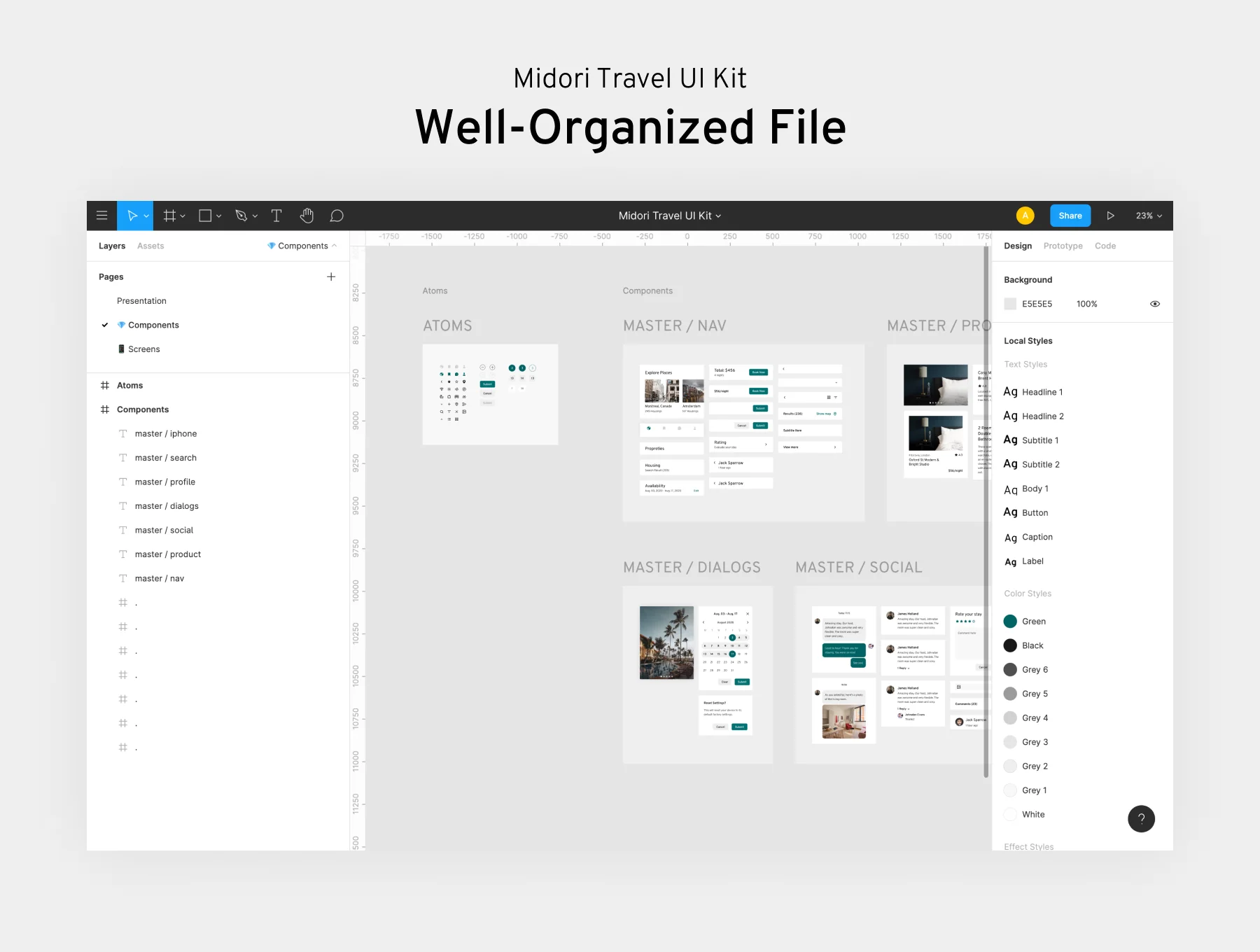Select the master / dialogs layer

[167, 506]
